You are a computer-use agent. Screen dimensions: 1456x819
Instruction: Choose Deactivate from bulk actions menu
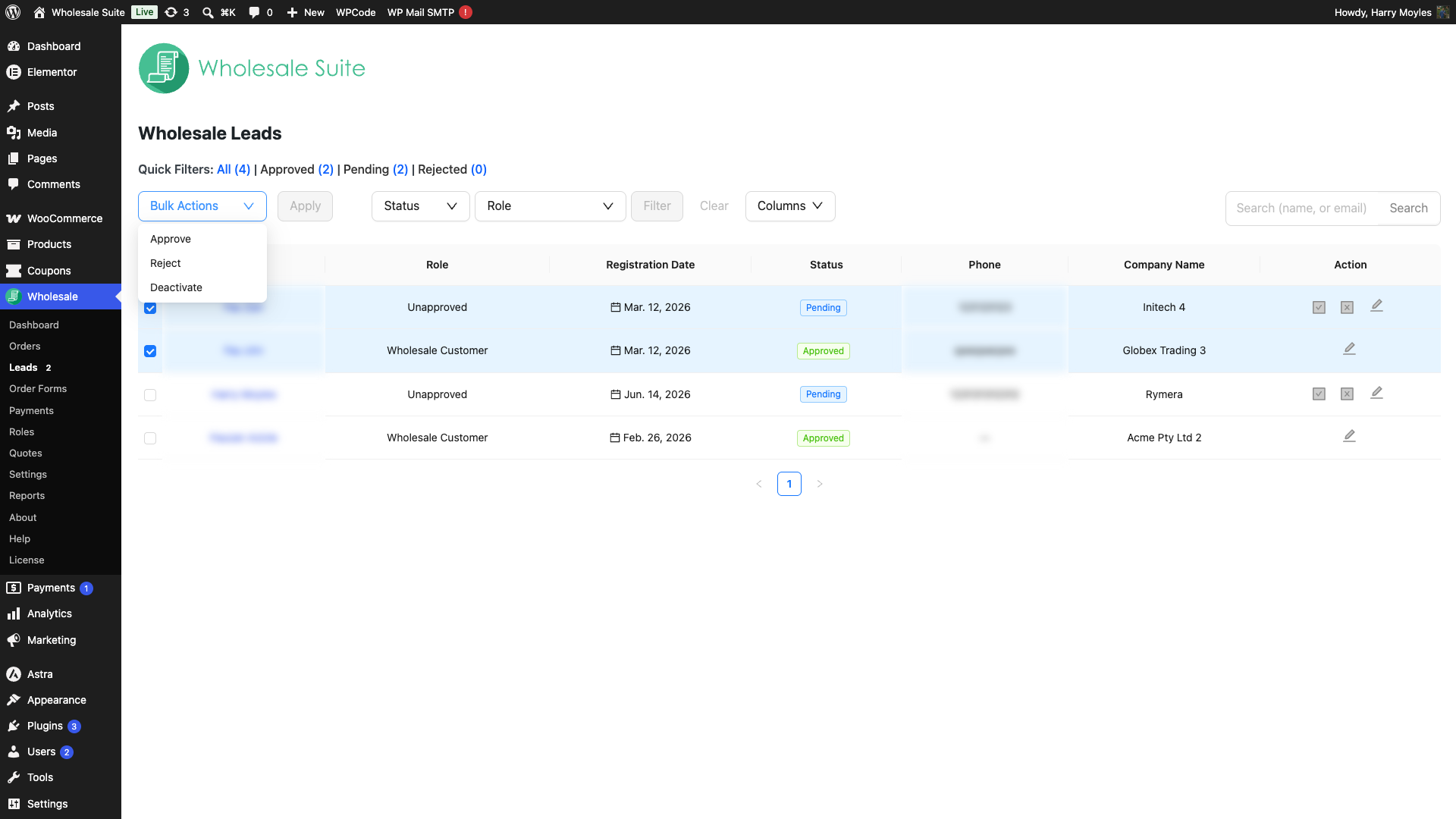pos(202,287)
